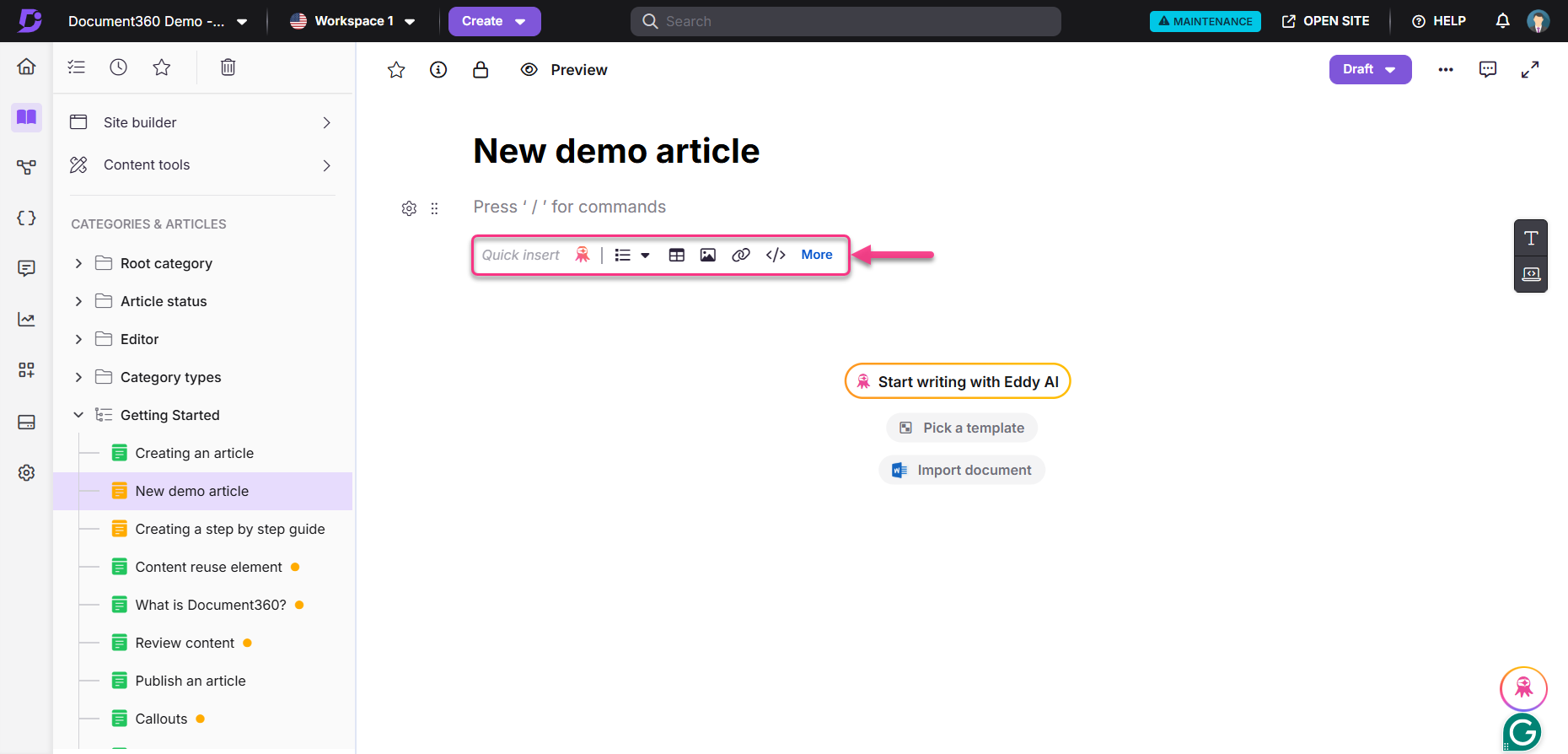
Task: Star the current article
Action: pos(396,70)
